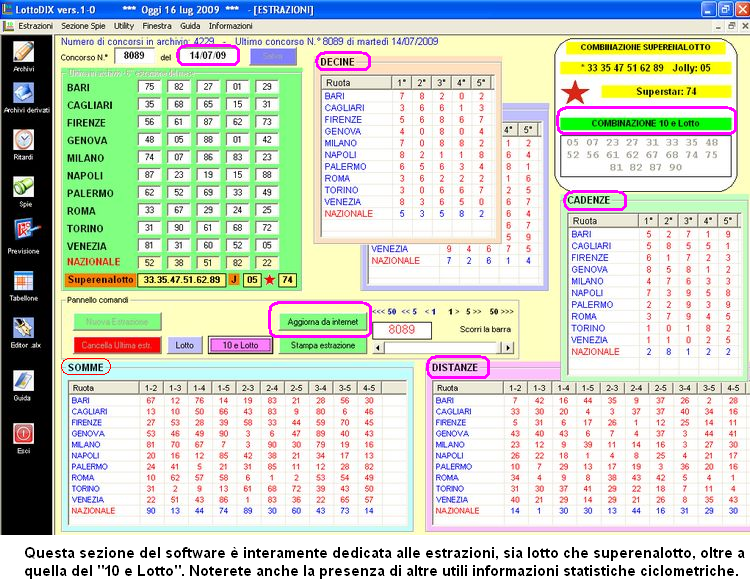
Task: Open the Informazioni menu
Action: click(x=230, y=26)
